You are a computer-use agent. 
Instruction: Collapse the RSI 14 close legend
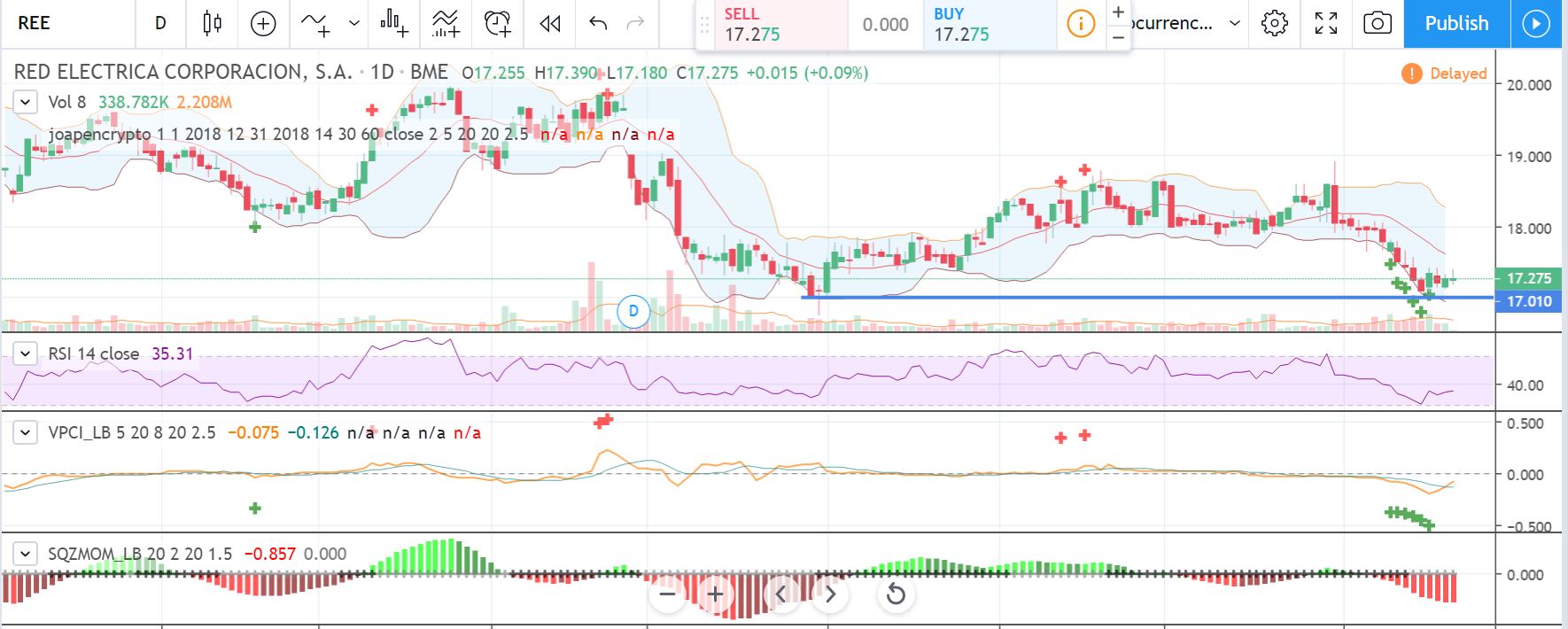coord(25,354)
